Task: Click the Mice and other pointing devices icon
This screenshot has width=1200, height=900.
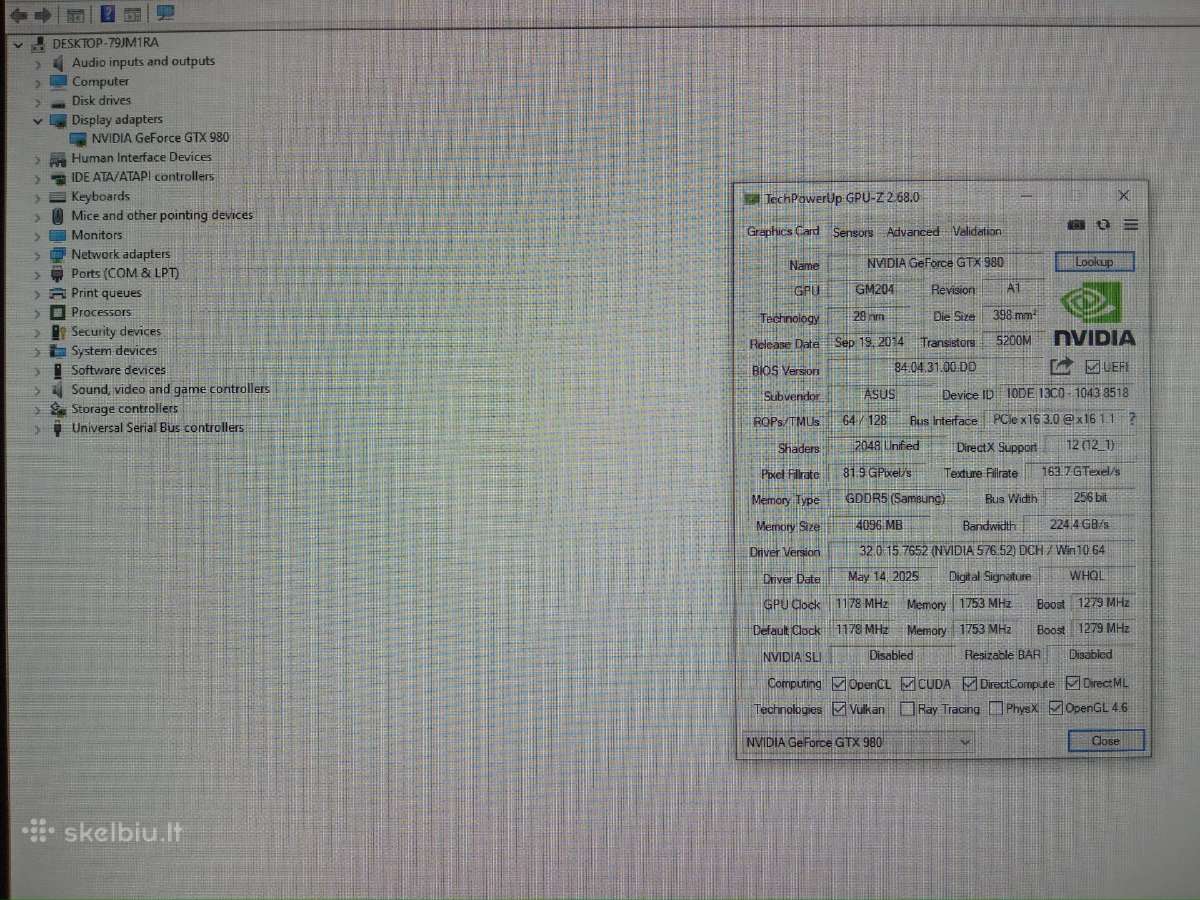Action: (58, 216)
